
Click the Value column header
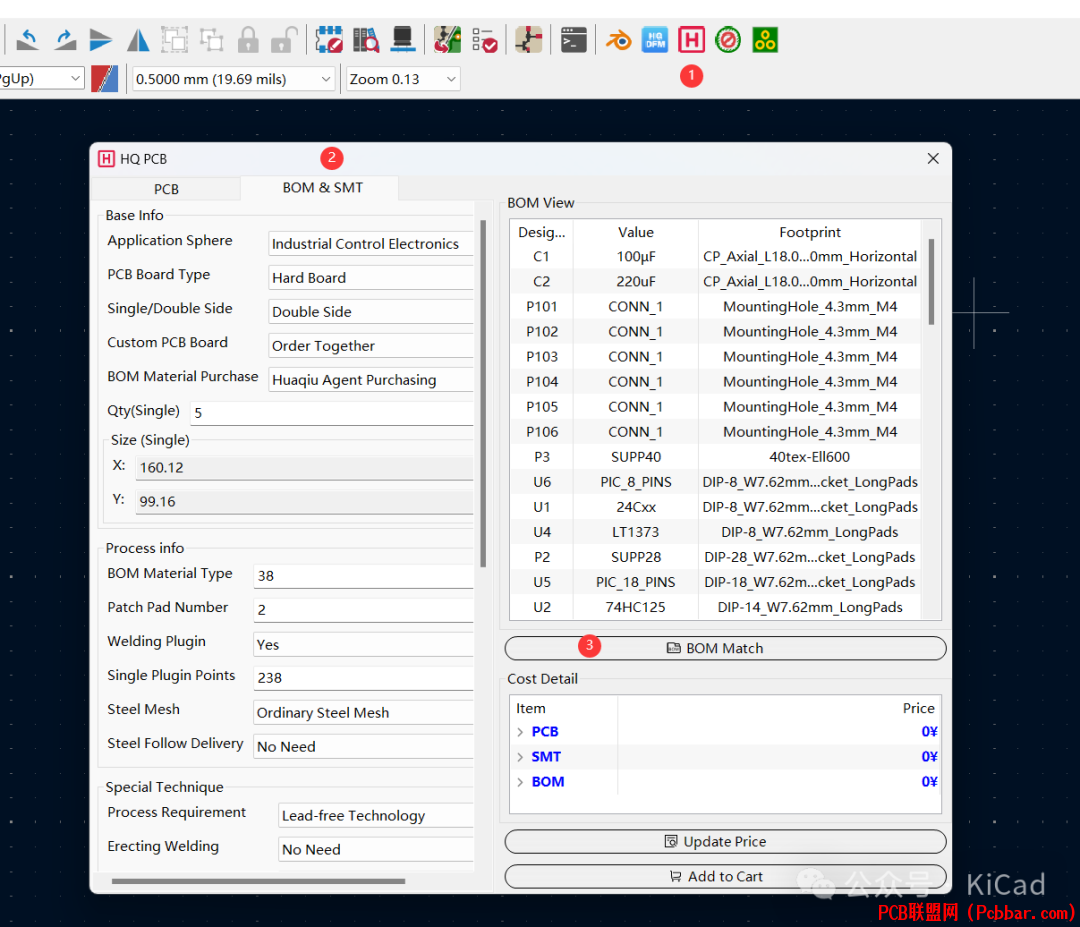[x=636, y=232]
